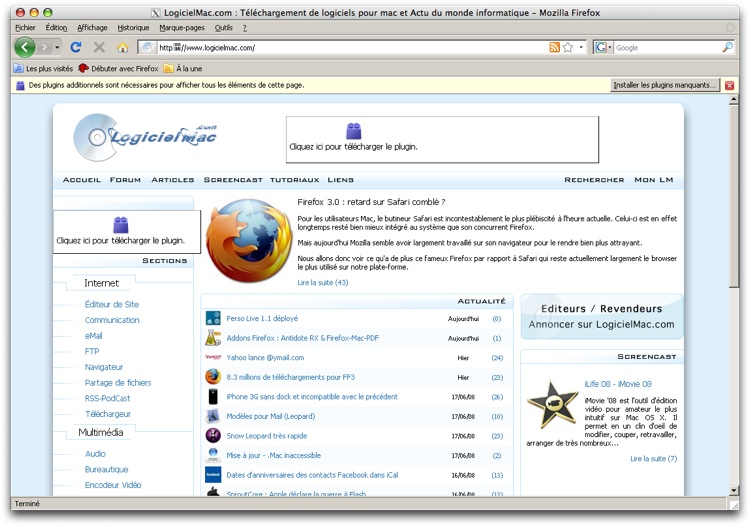Open the Partage de fichiers section link
Image resolution: width=750 pixels, height=526 pixels.
click(118, 383)
